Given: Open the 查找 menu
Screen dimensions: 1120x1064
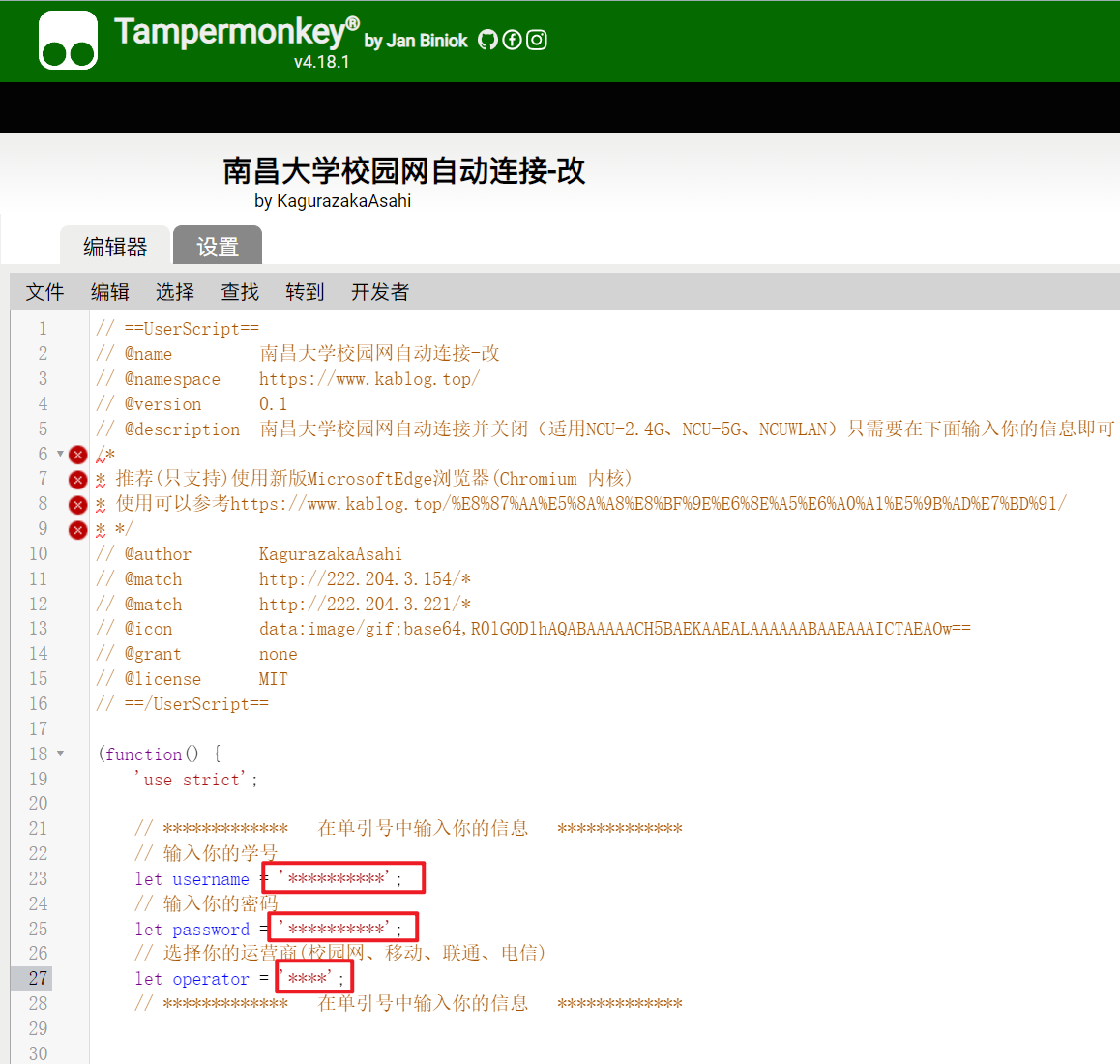Looking at the screenshot, I should point(240,292).
